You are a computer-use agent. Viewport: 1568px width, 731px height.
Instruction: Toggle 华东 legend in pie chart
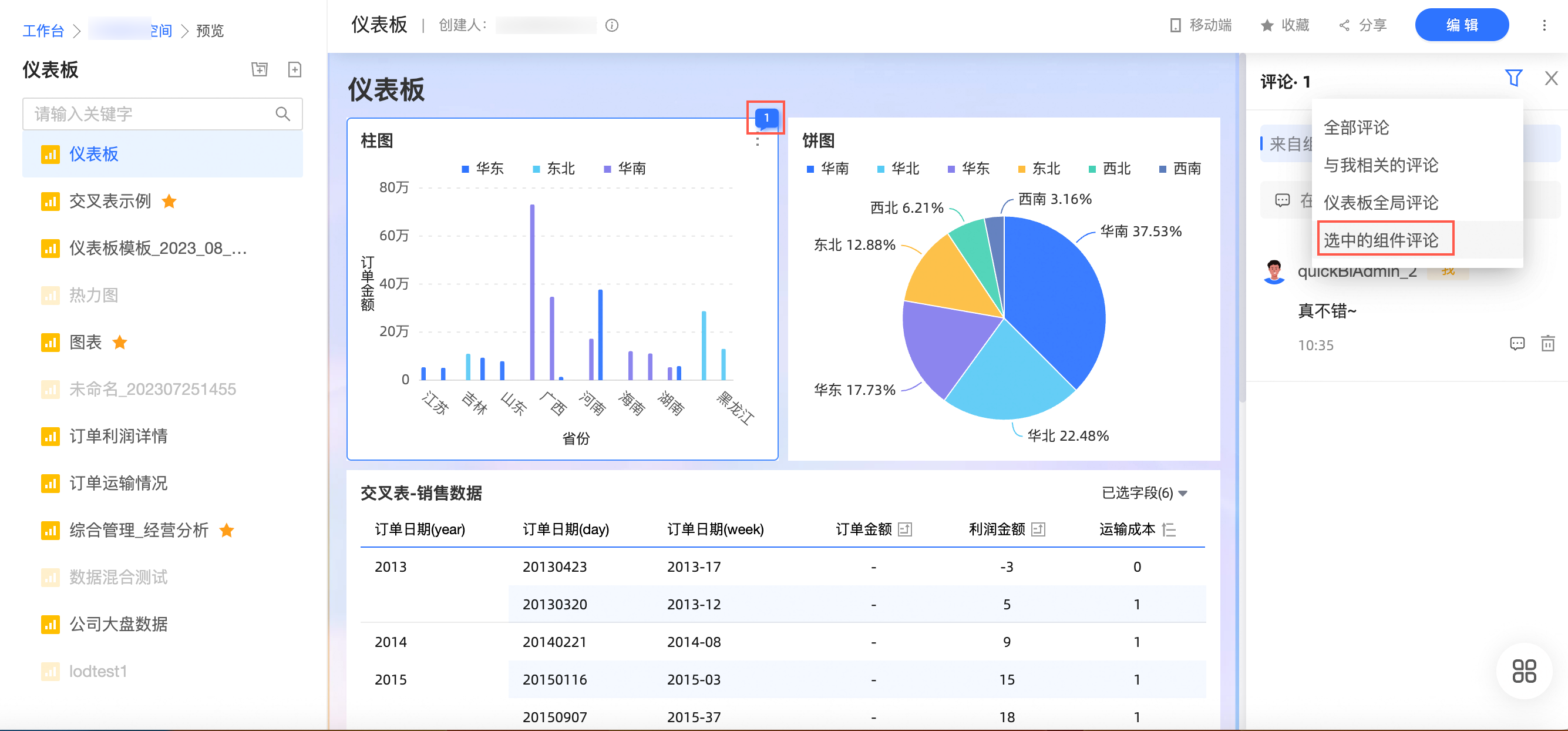[968, 168]
